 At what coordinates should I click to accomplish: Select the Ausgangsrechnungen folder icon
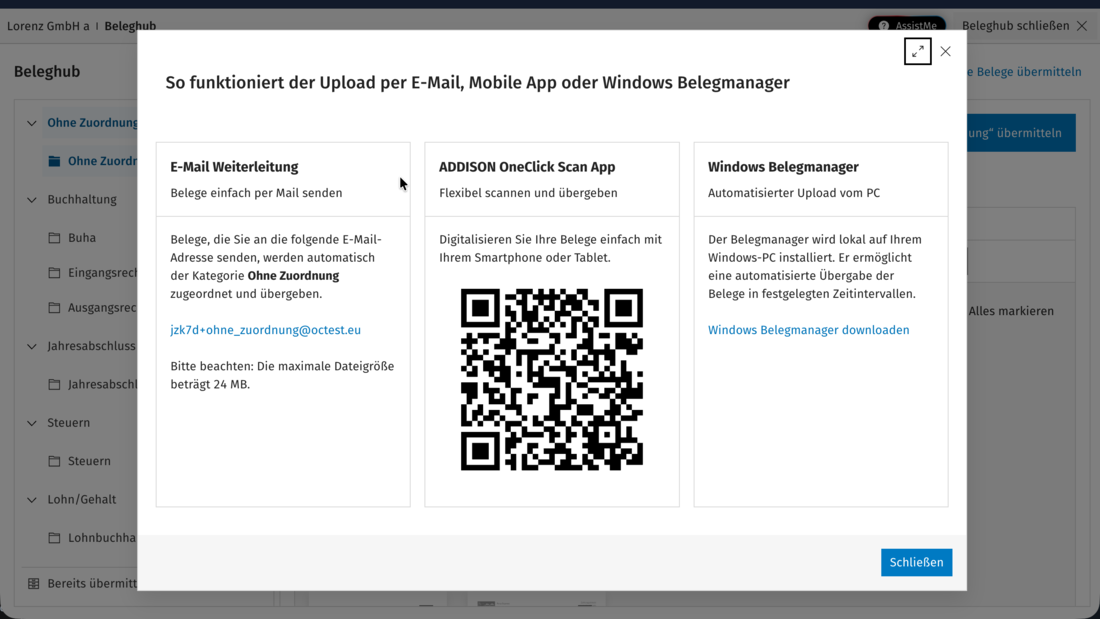pyautogui.click(x=54, y=307)
